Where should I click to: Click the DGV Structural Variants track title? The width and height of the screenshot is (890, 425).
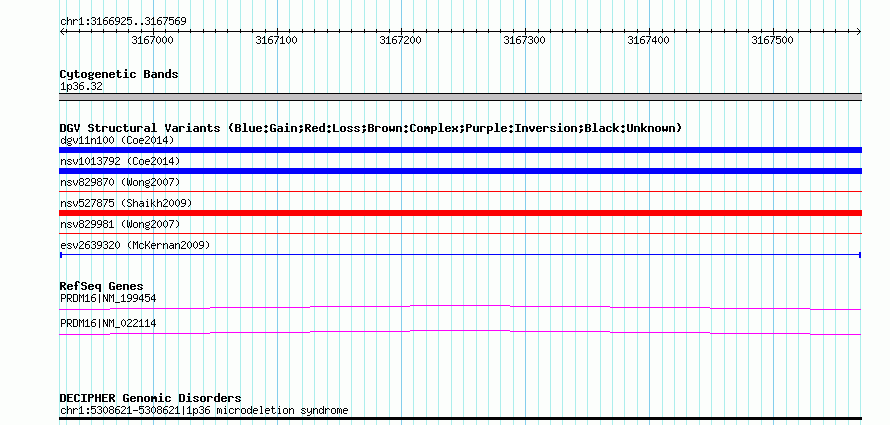tap(371, 128)
